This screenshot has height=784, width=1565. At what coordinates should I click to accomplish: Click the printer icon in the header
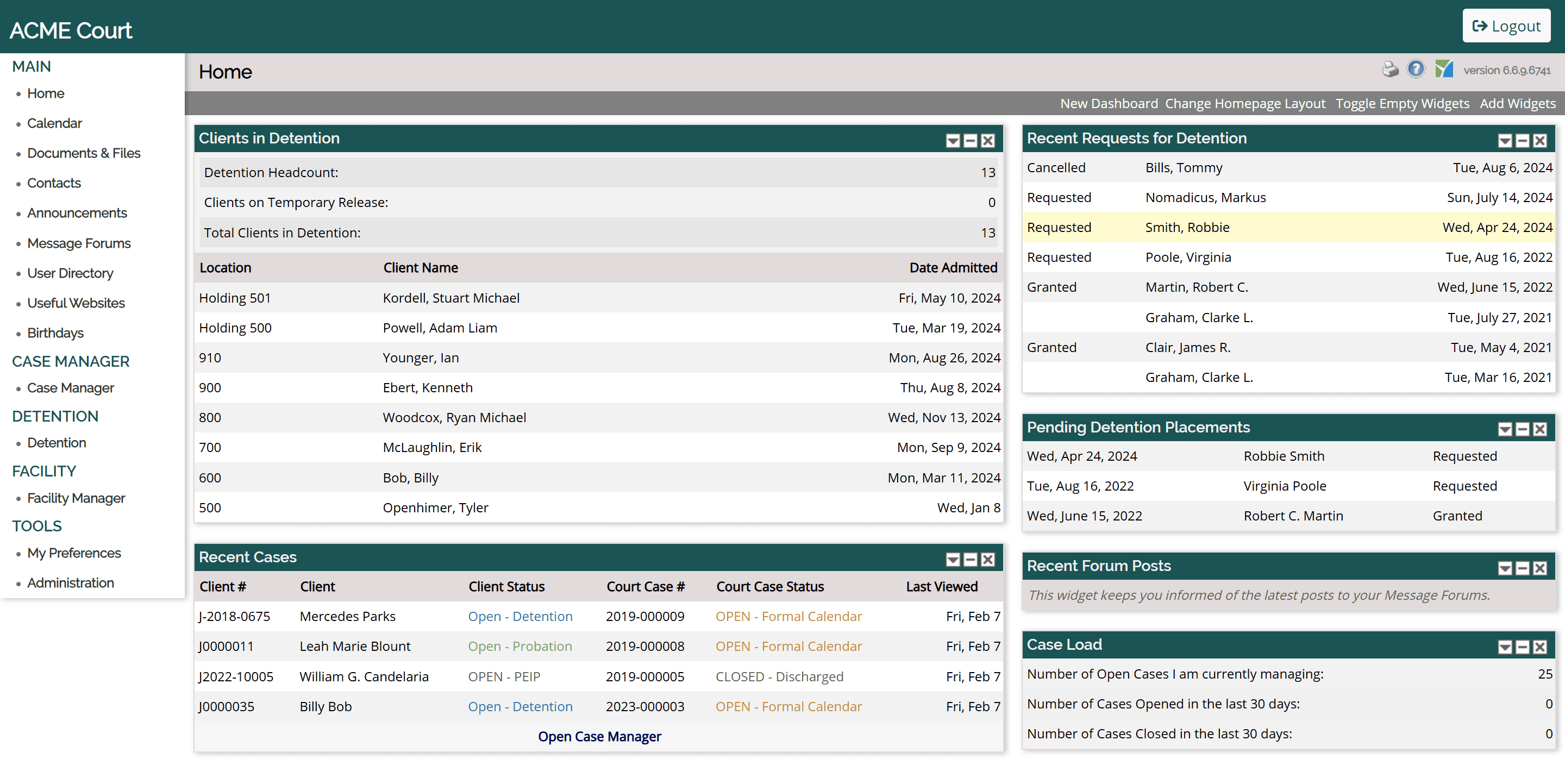coord(1390,69)
